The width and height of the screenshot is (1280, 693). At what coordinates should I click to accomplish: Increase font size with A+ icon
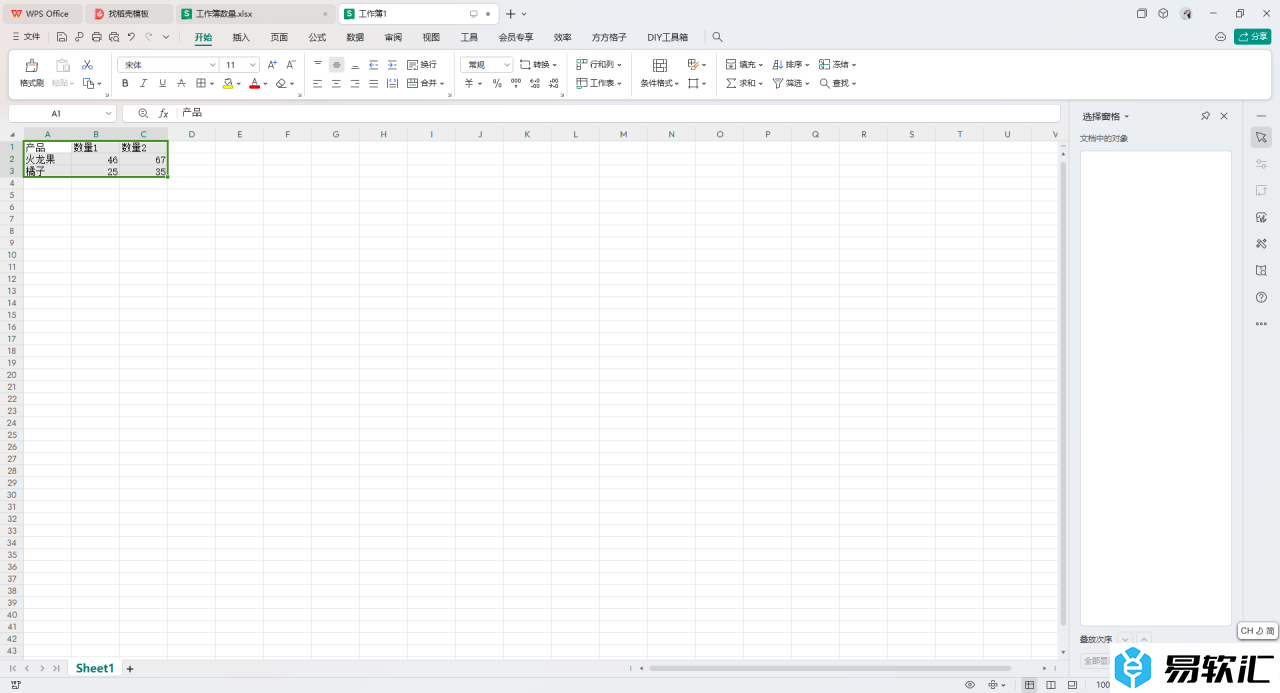[272, 64]
